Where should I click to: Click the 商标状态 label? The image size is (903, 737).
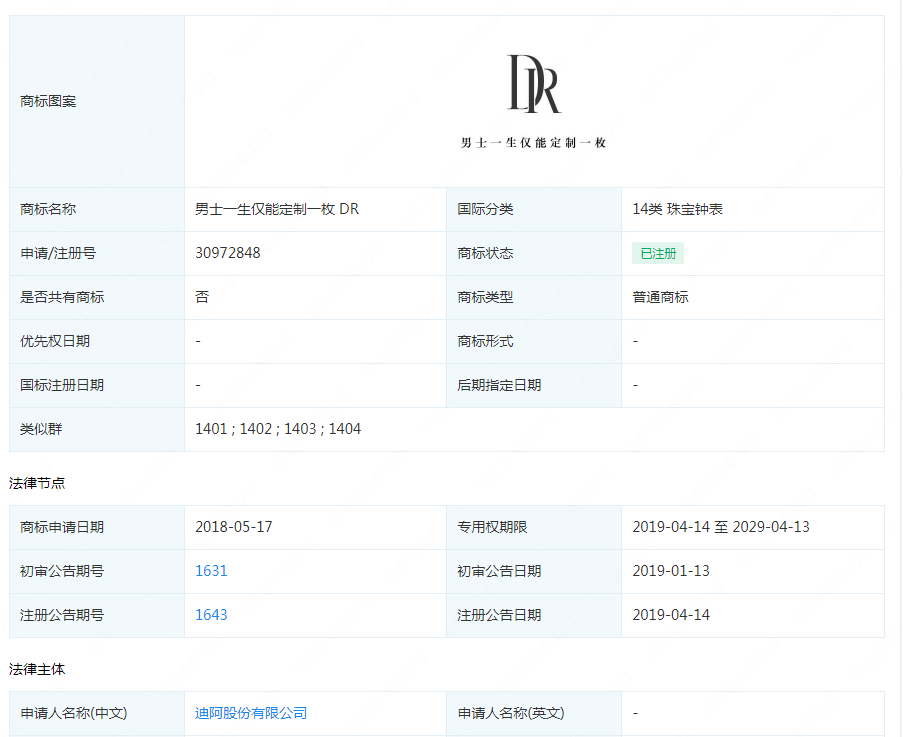pos(485,253)
